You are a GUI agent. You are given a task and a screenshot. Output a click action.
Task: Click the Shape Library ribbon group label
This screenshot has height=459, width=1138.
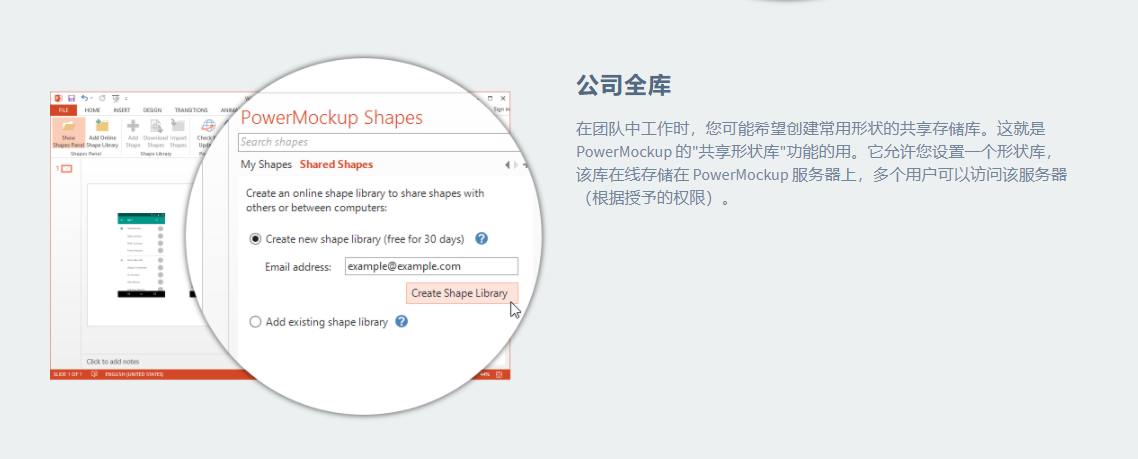coord(156,154)
